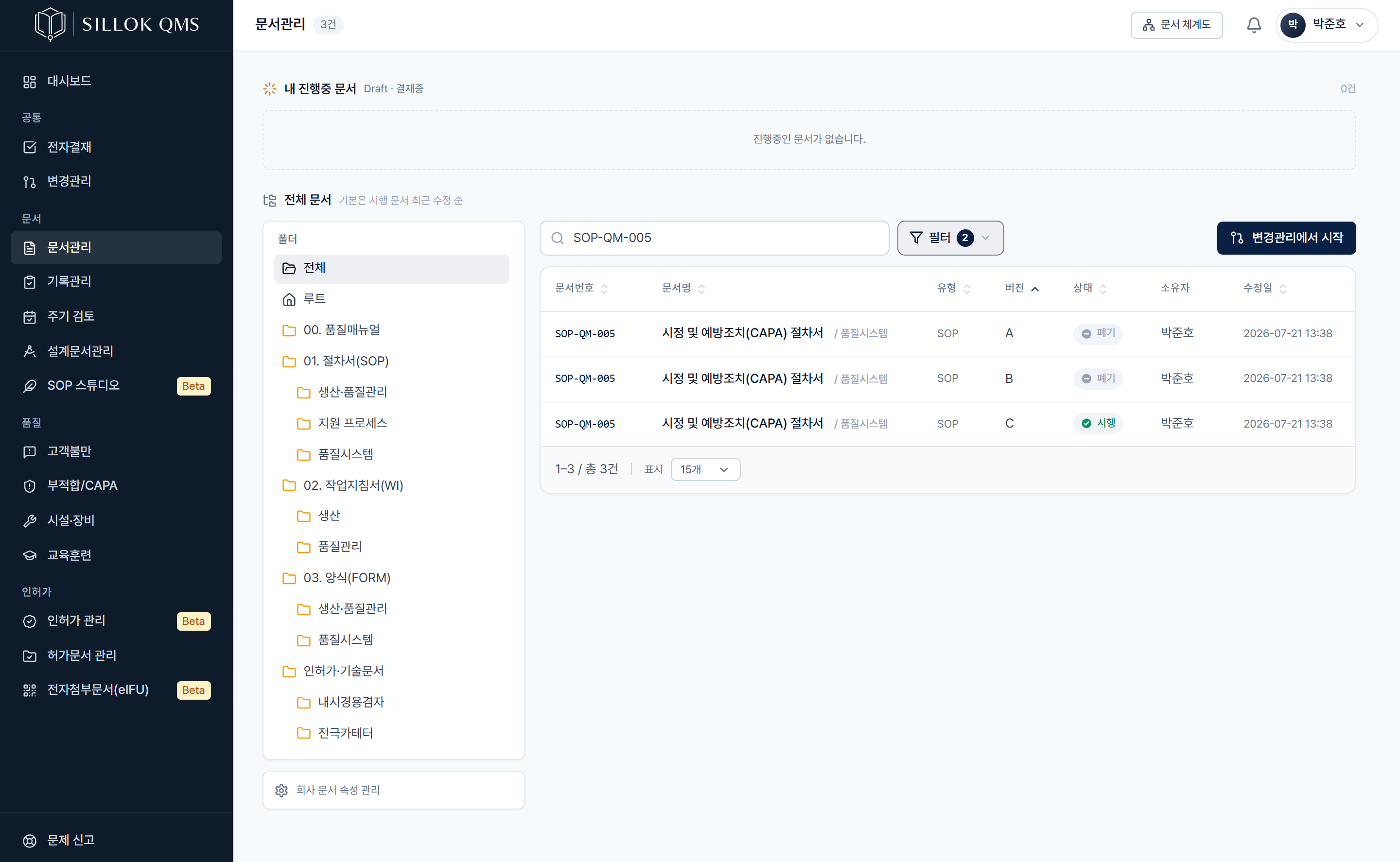Image resolution: width=1400 pixels, height=862 pixels.
Task: Click the 전자첨부문서 QR code icon
Action: click(x=30, y=690)
